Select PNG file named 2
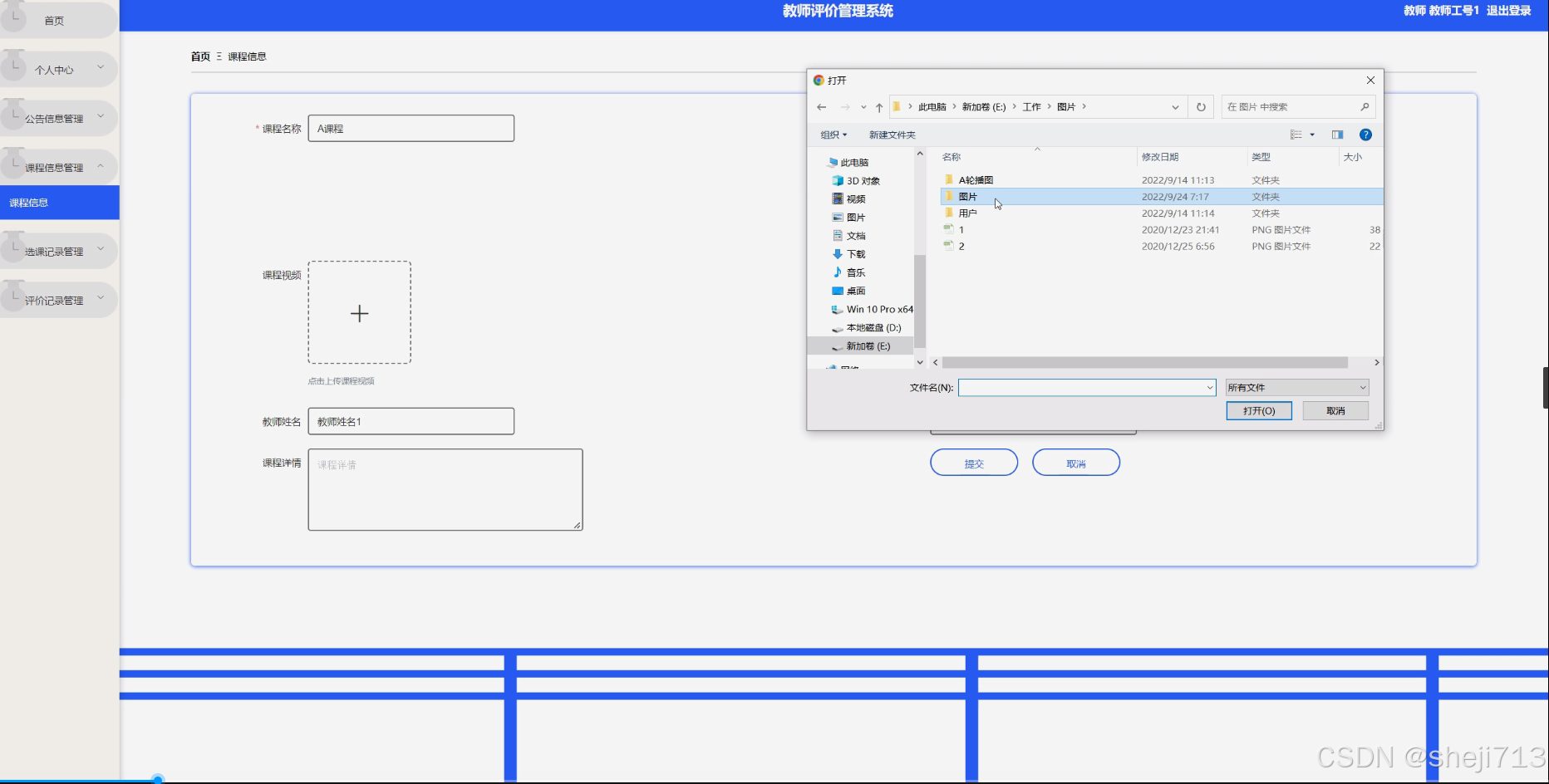The image size is (1549, 784). [961, 247]
